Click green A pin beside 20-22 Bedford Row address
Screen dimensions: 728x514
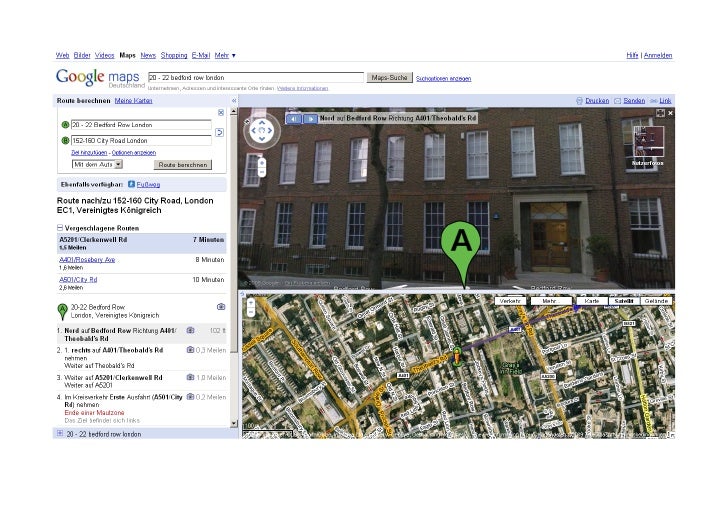coord(62,312)
